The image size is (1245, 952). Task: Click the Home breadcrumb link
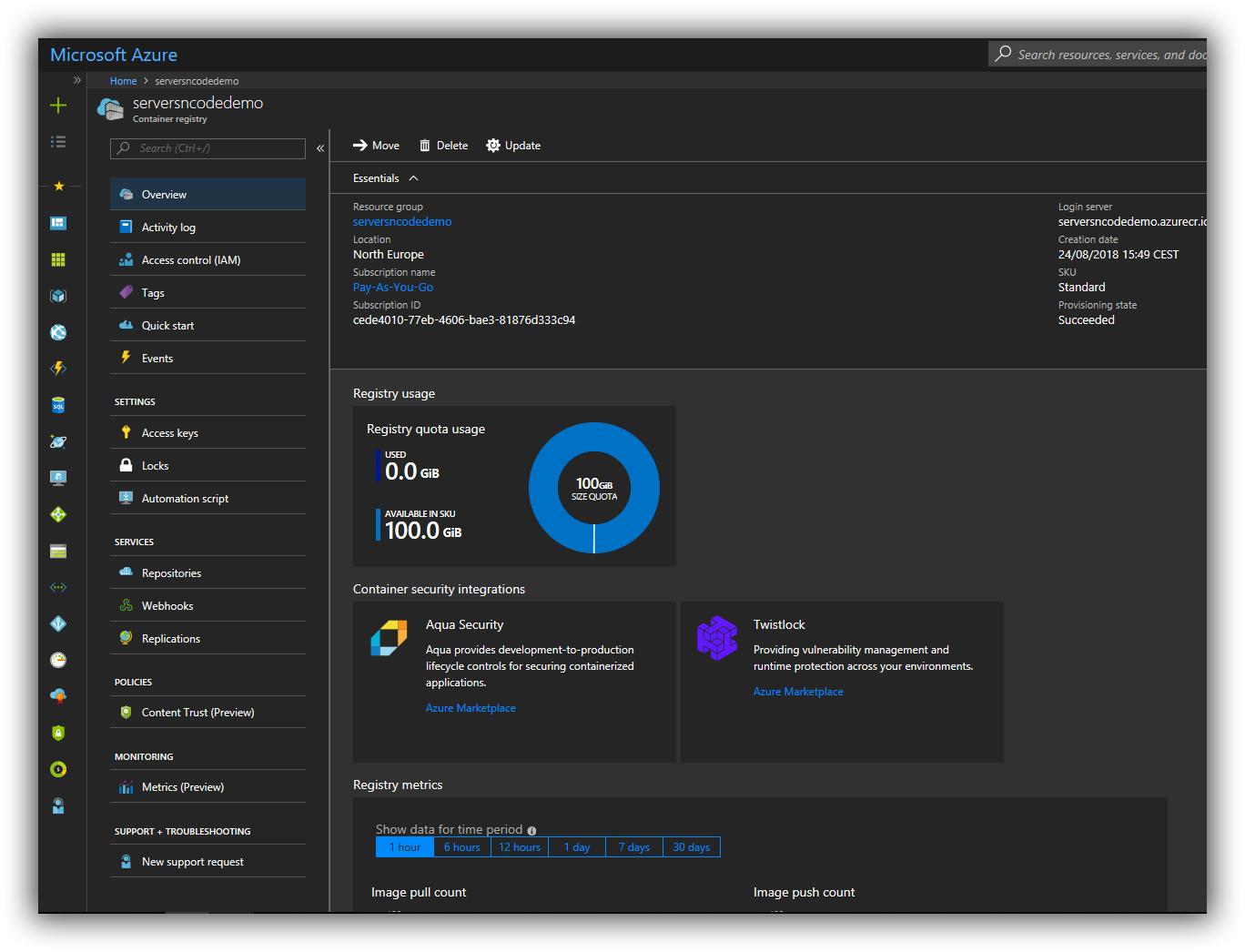click(123, 81)
